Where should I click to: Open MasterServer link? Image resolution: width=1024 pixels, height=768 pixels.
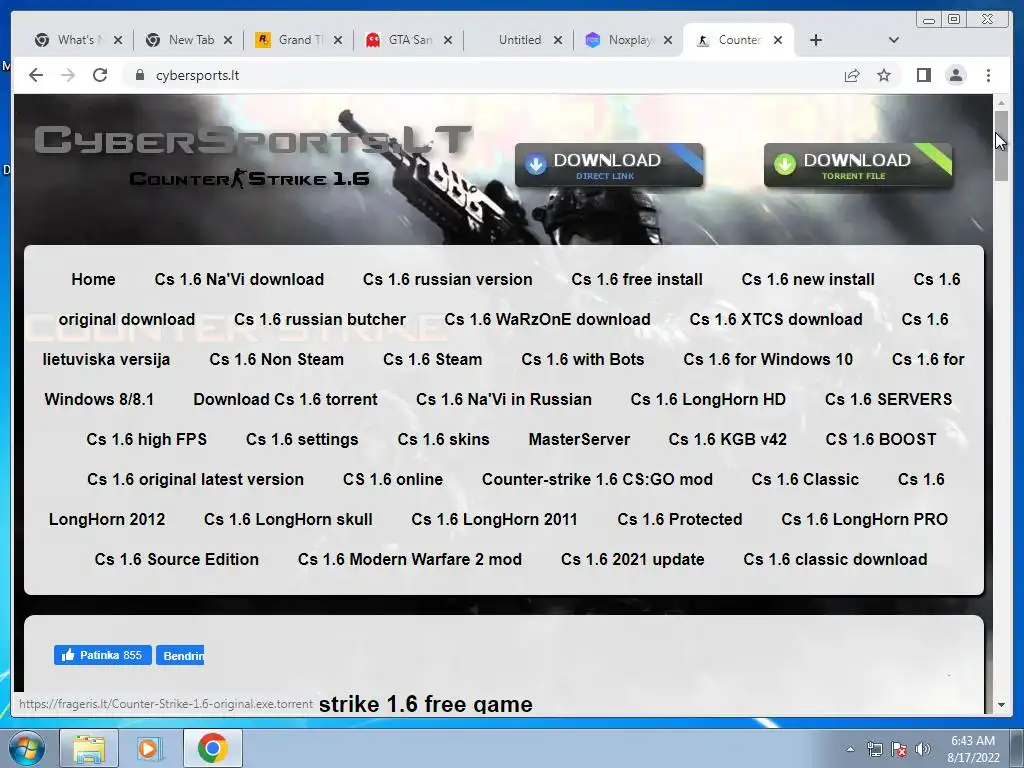pos(579,440)
